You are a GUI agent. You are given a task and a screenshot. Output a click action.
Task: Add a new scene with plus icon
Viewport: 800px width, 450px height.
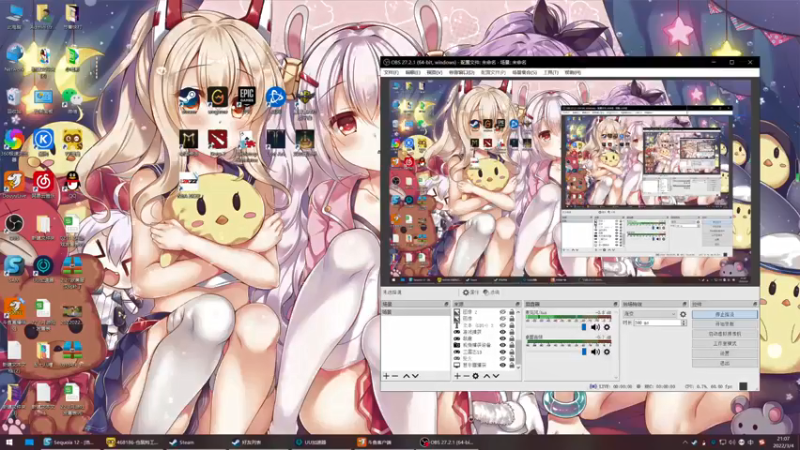click(386, 376)
